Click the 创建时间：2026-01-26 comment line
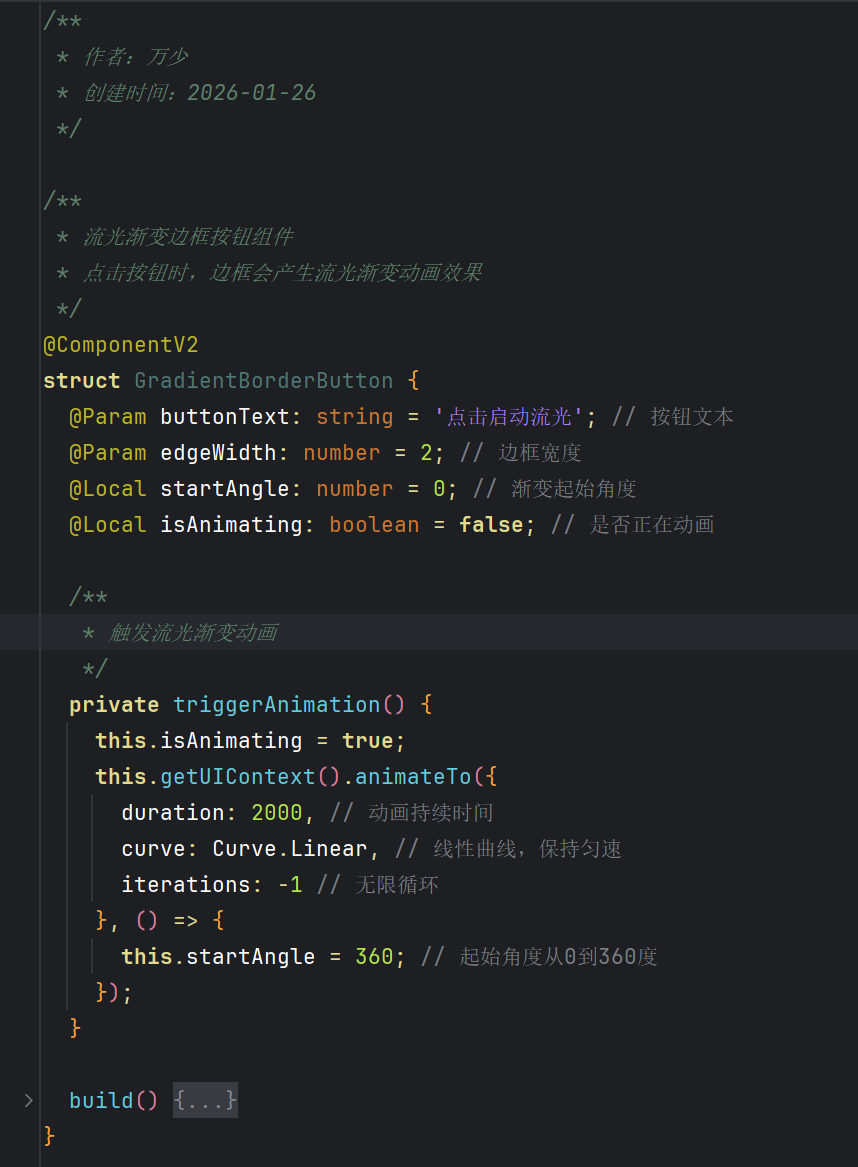The image size is (858, 1167). click(x=200, y=93)
